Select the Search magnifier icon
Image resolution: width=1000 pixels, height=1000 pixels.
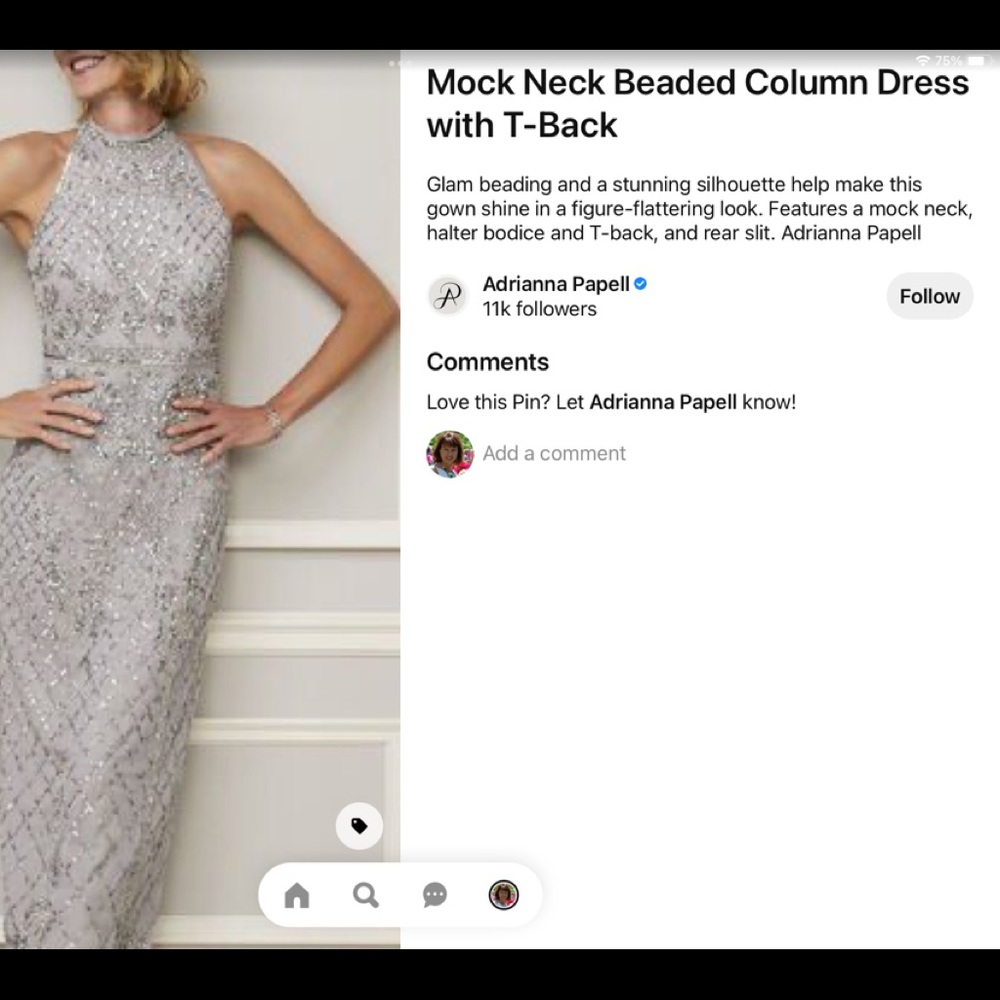click(366, 895)
